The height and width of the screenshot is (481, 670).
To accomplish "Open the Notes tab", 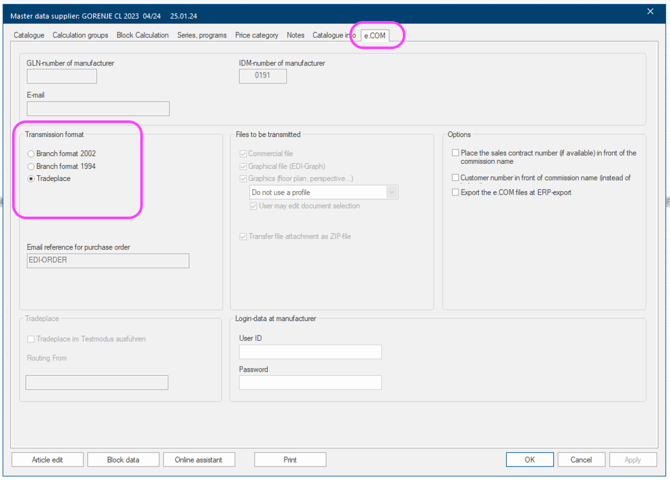I will [295, 35].
